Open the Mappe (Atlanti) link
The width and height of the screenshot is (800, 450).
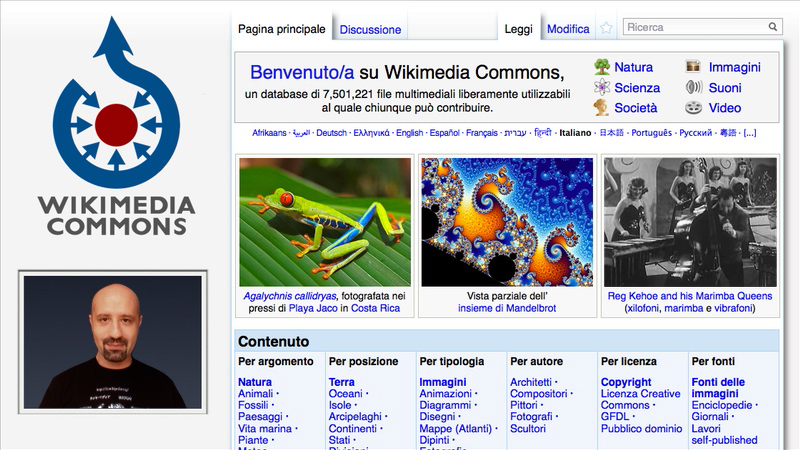pyautogui.click(x=456, y=429)
